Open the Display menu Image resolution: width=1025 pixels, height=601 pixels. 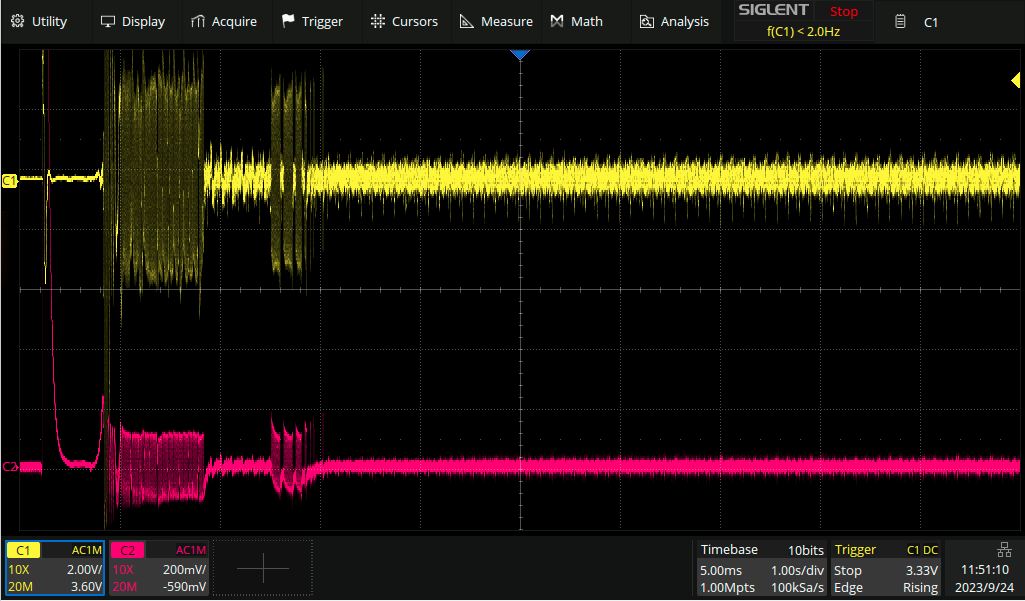click(133, 22)
